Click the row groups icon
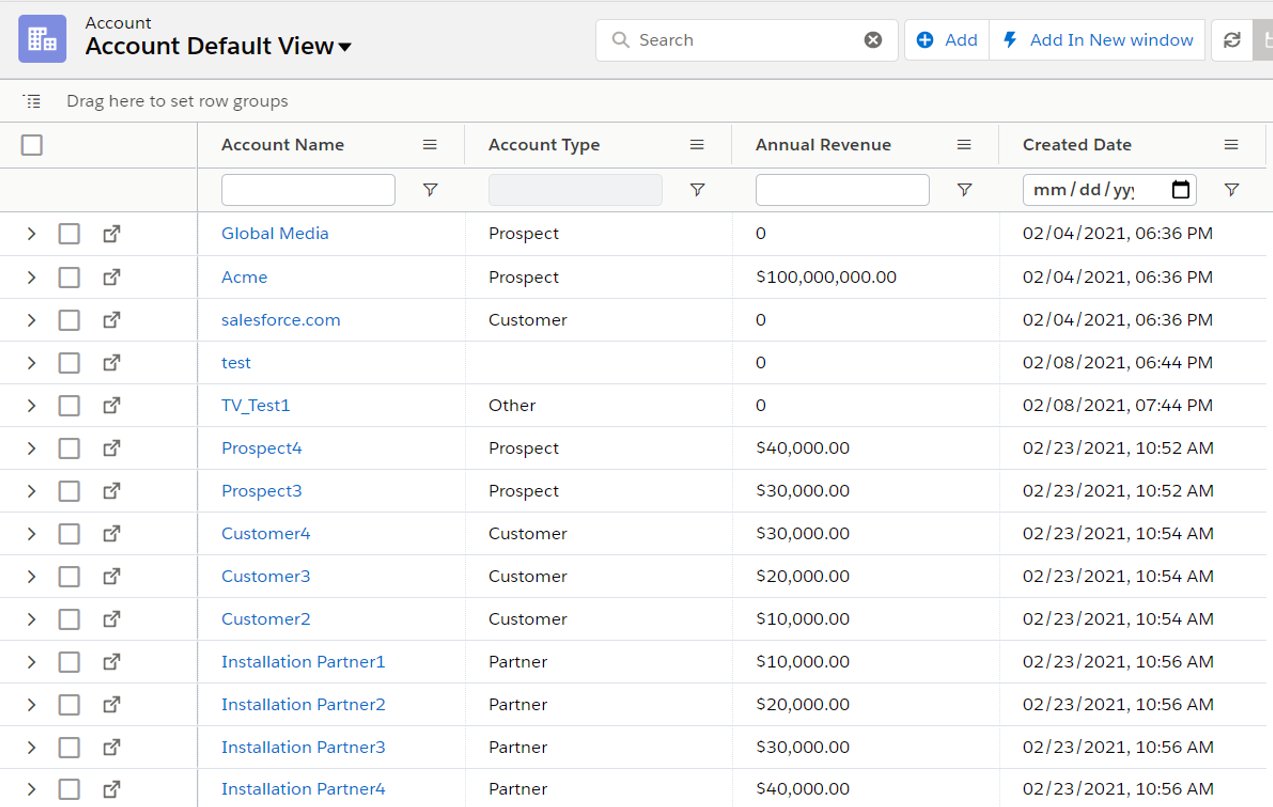 (32, 101)
